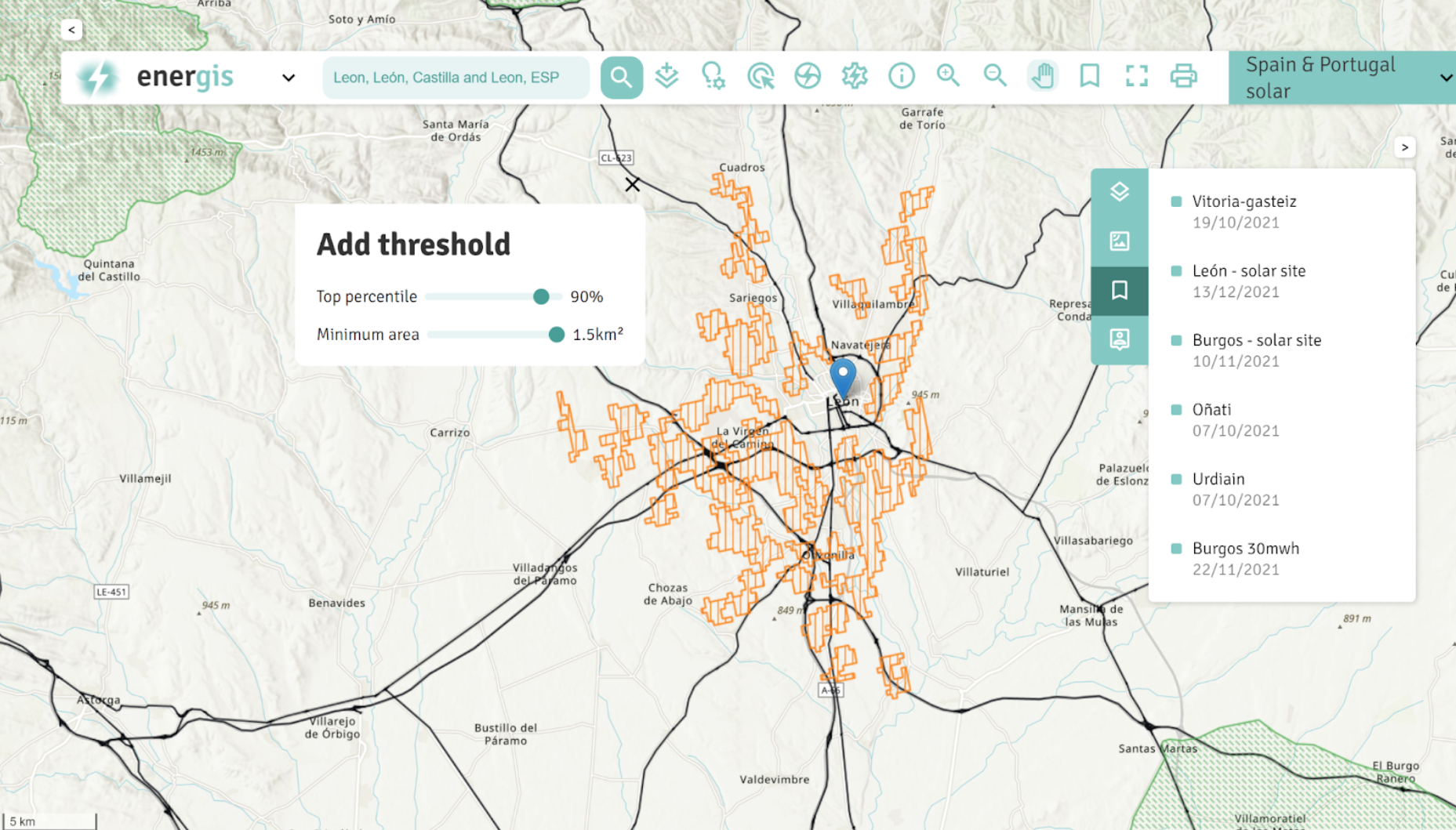
Task: Open the information icon
Action: (902, 77)
